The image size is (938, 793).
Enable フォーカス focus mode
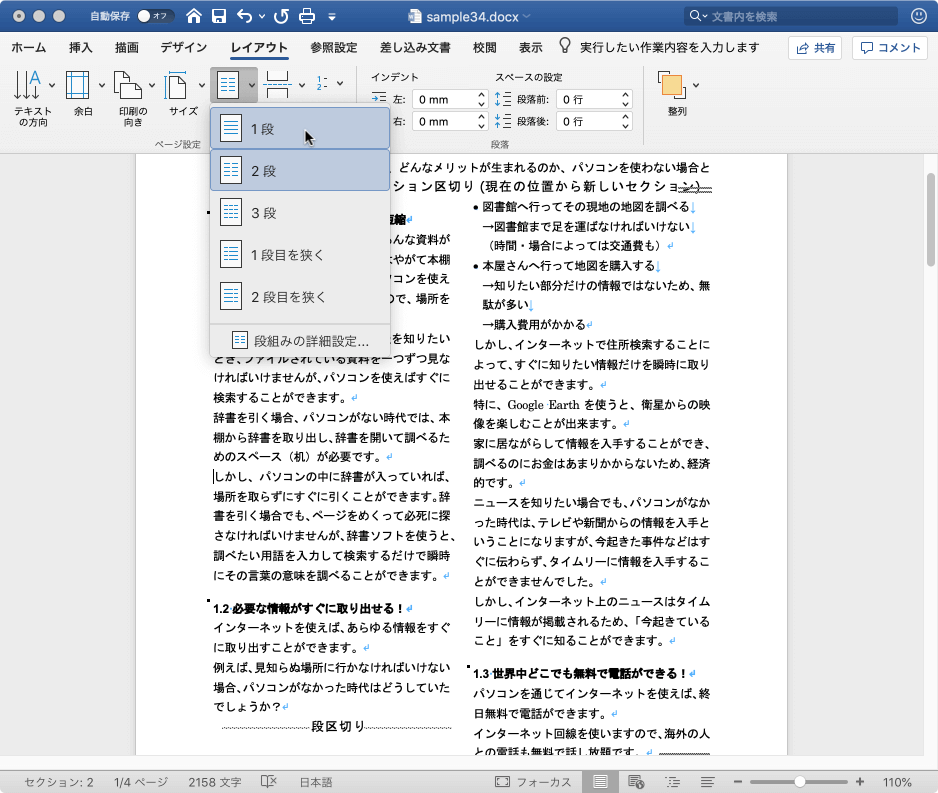pos(532,782)
